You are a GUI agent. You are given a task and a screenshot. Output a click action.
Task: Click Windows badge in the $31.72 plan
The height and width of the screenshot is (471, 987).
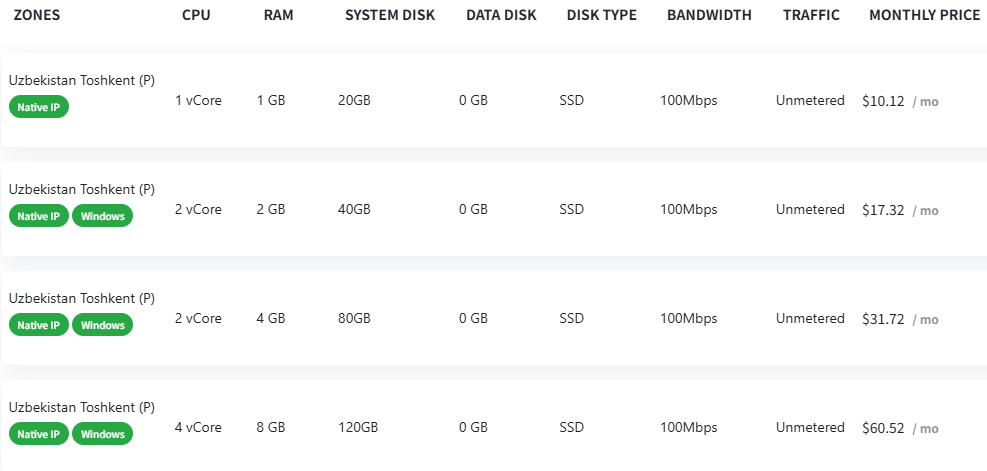point(102,325)
